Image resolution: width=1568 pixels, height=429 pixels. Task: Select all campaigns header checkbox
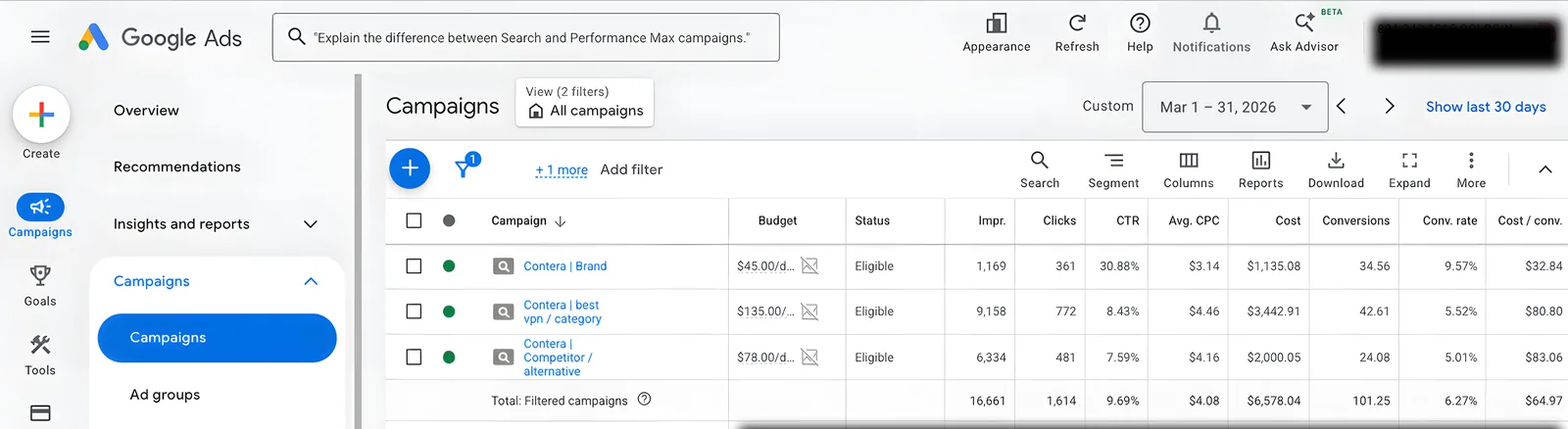[x=414, y=220]
